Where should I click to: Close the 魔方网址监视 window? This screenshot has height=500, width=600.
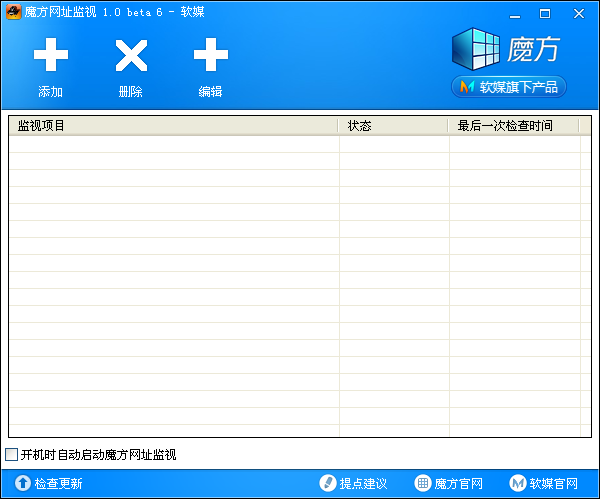[579, 14]
